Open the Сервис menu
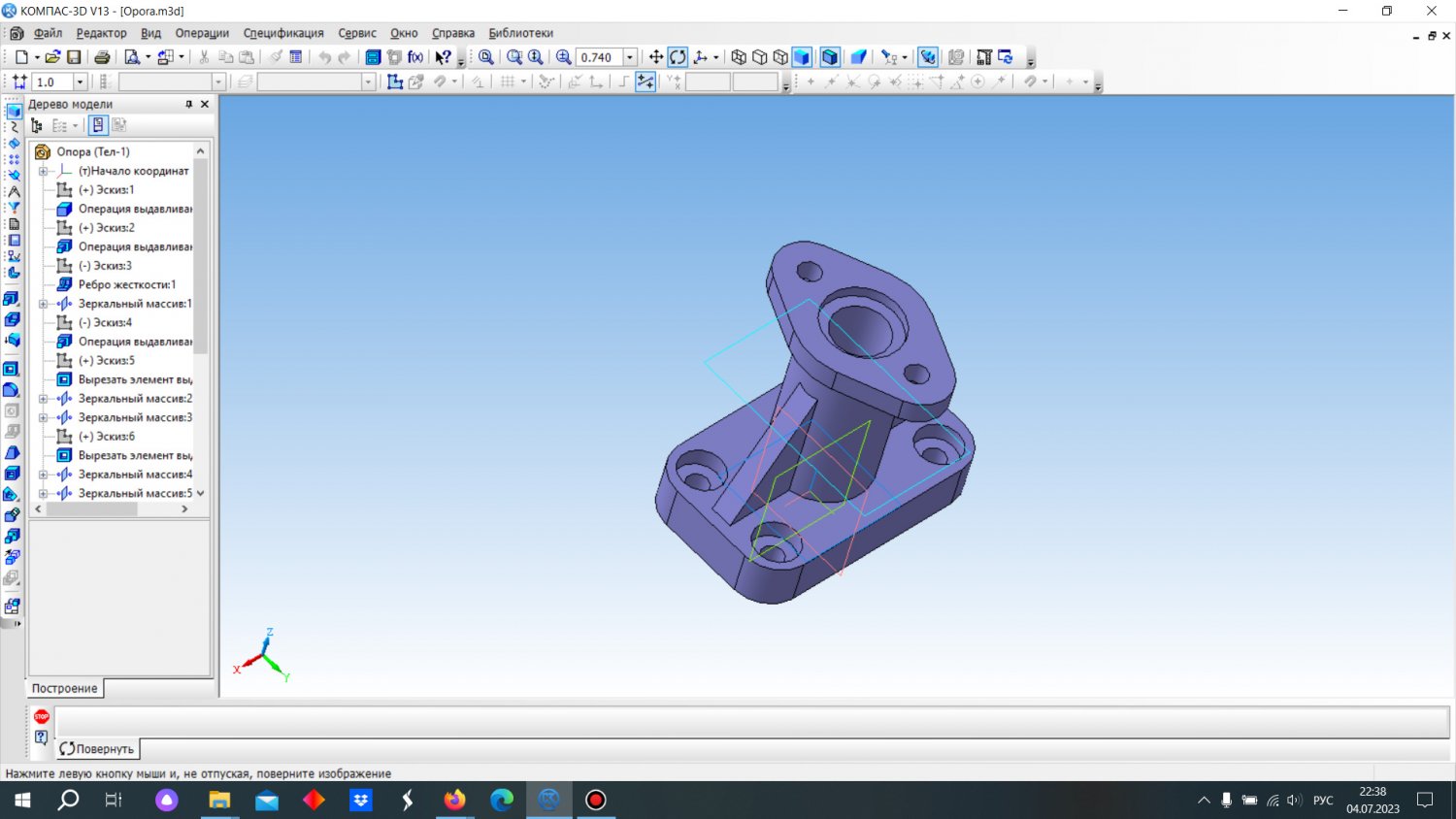This screenshot has height=819, width=1456. 357,33
